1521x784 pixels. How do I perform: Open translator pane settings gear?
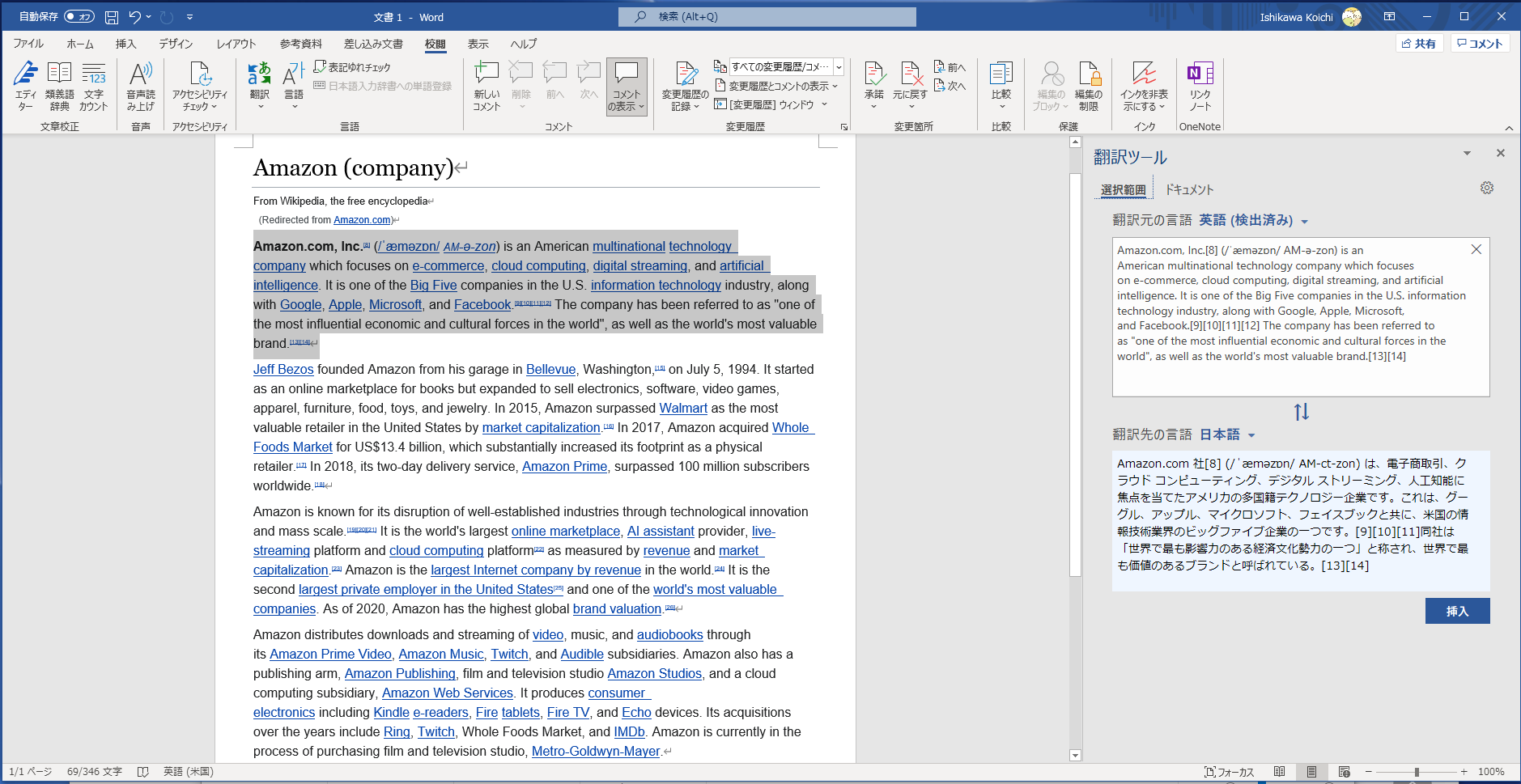[x=1487, y=188]
